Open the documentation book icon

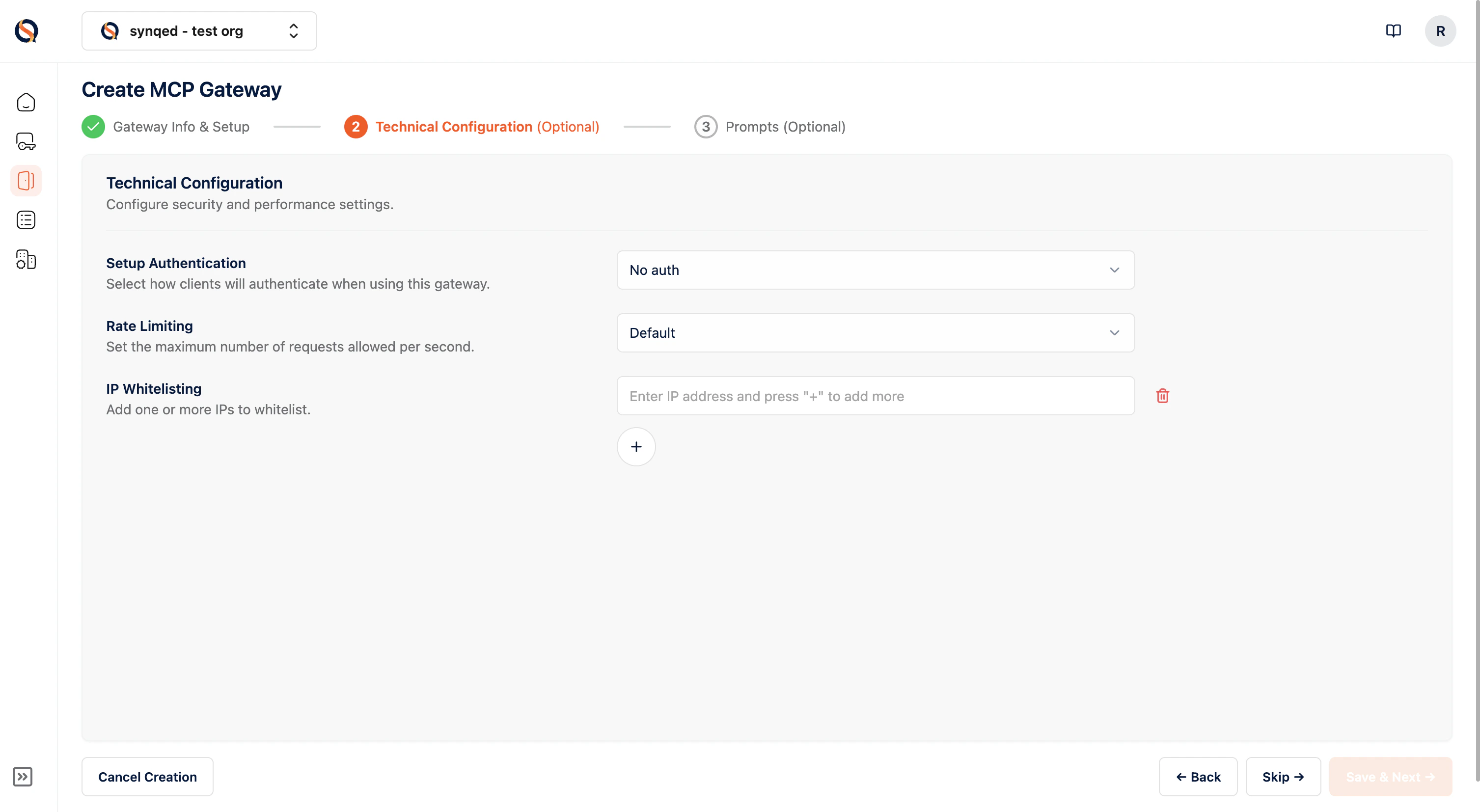[x=1394, y=30]
